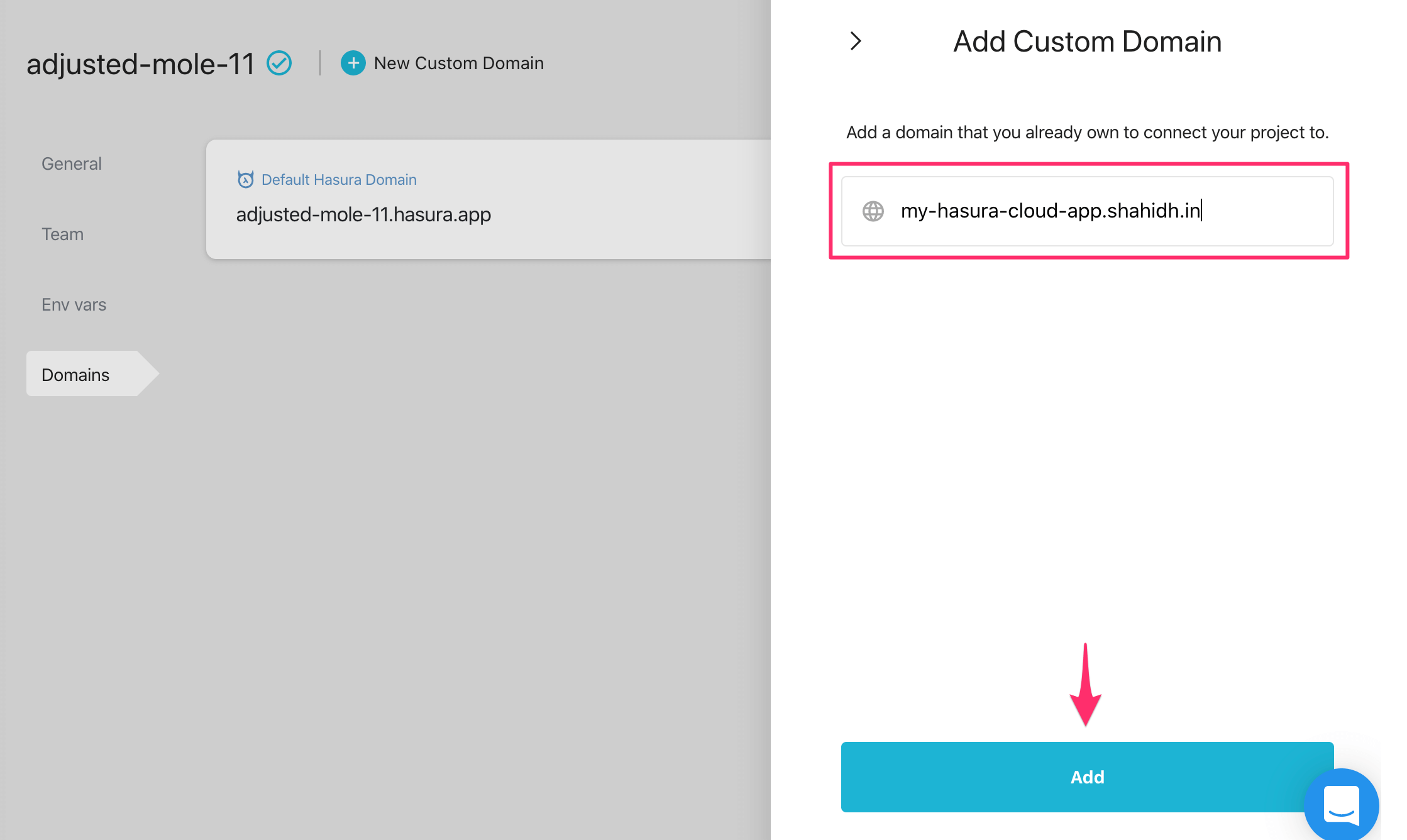Click the Default Hasura Domain label
The image size is (1407, 840).
pyautogui.click(x=339, y=180)
